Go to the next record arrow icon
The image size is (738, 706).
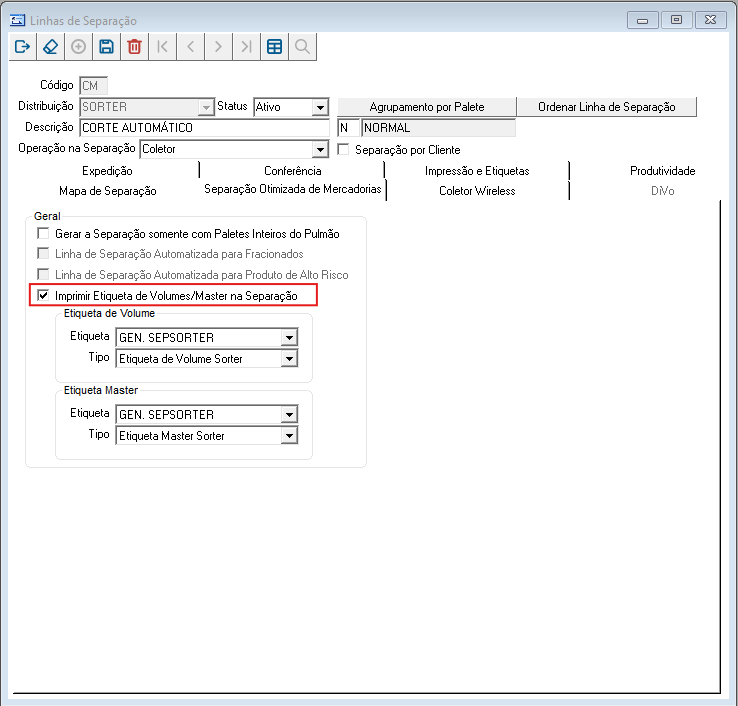click(218, 47)
